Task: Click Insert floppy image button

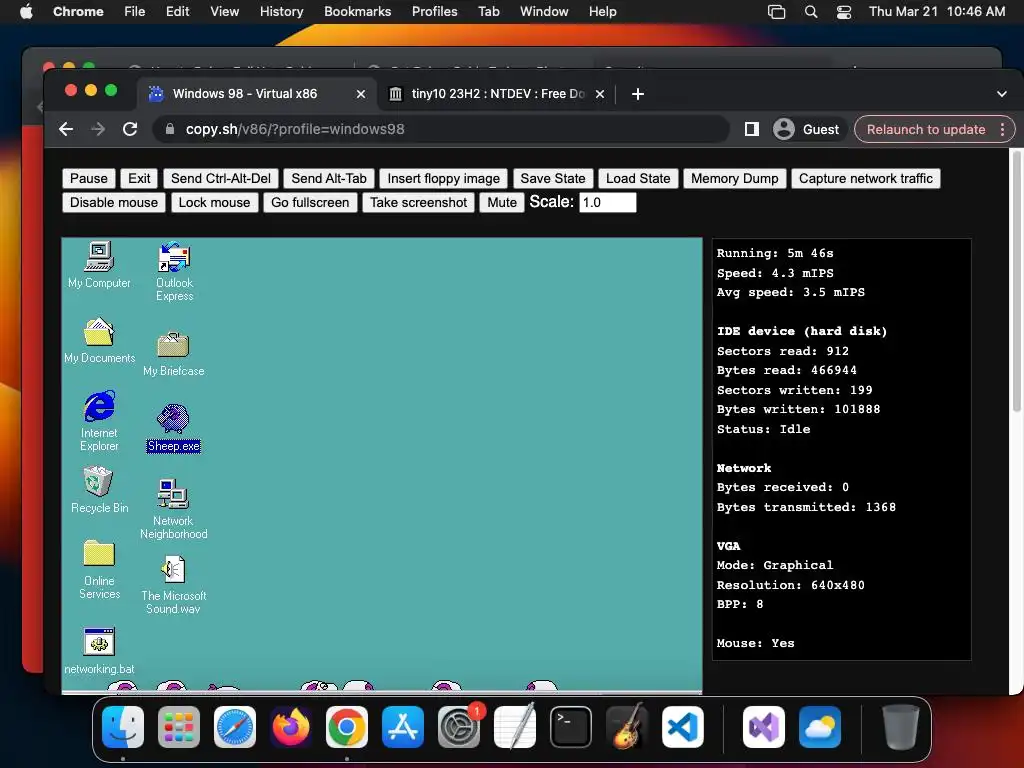Action: point(443,178)
